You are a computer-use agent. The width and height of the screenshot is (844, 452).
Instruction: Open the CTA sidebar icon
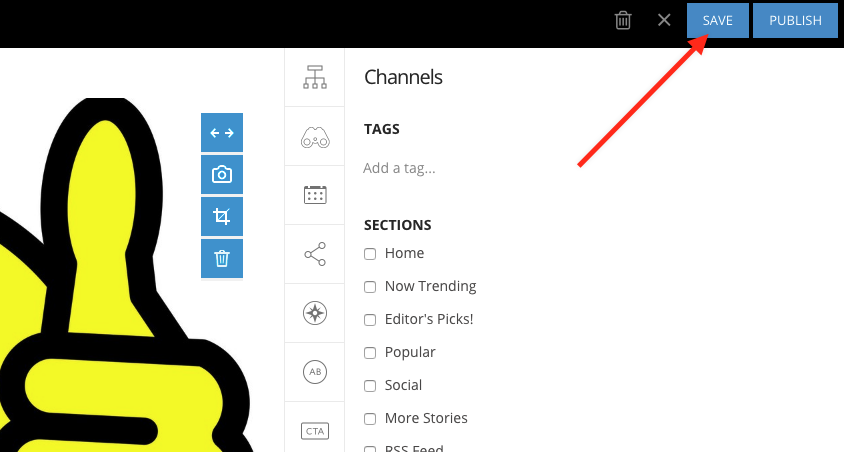pyautogui.click(x=315, y=431)
